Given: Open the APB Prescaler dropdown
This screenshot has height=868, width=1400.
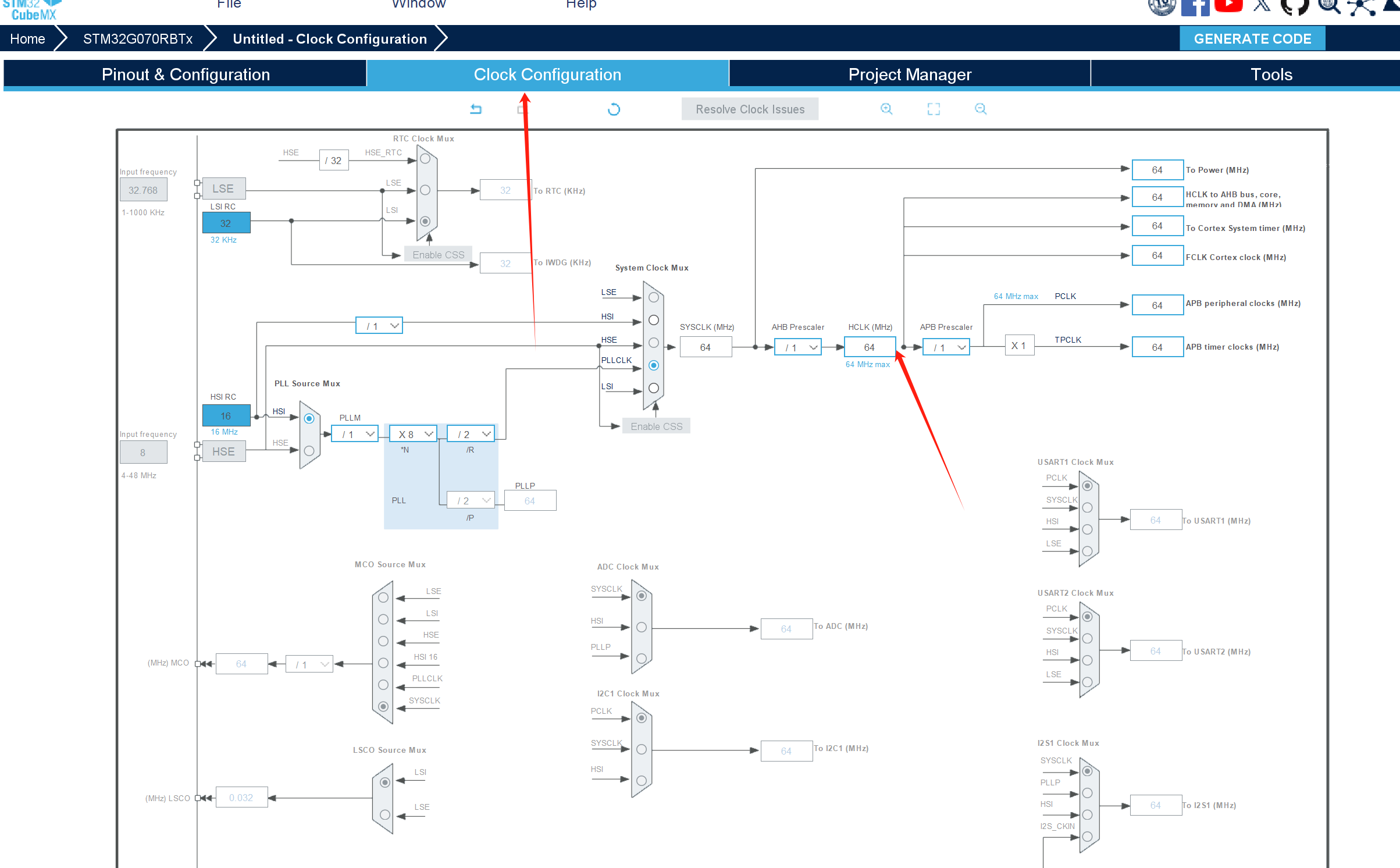Looking at the screenshot, I should [x=946, y=347].
